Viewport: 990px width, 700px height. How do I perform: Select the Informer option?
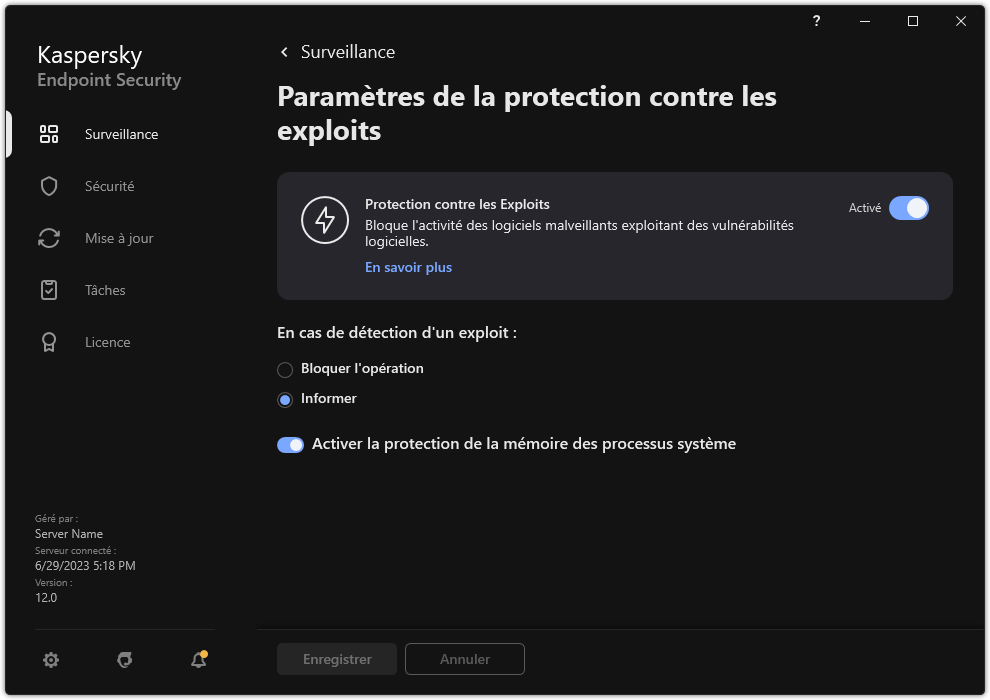coord(285,399)
